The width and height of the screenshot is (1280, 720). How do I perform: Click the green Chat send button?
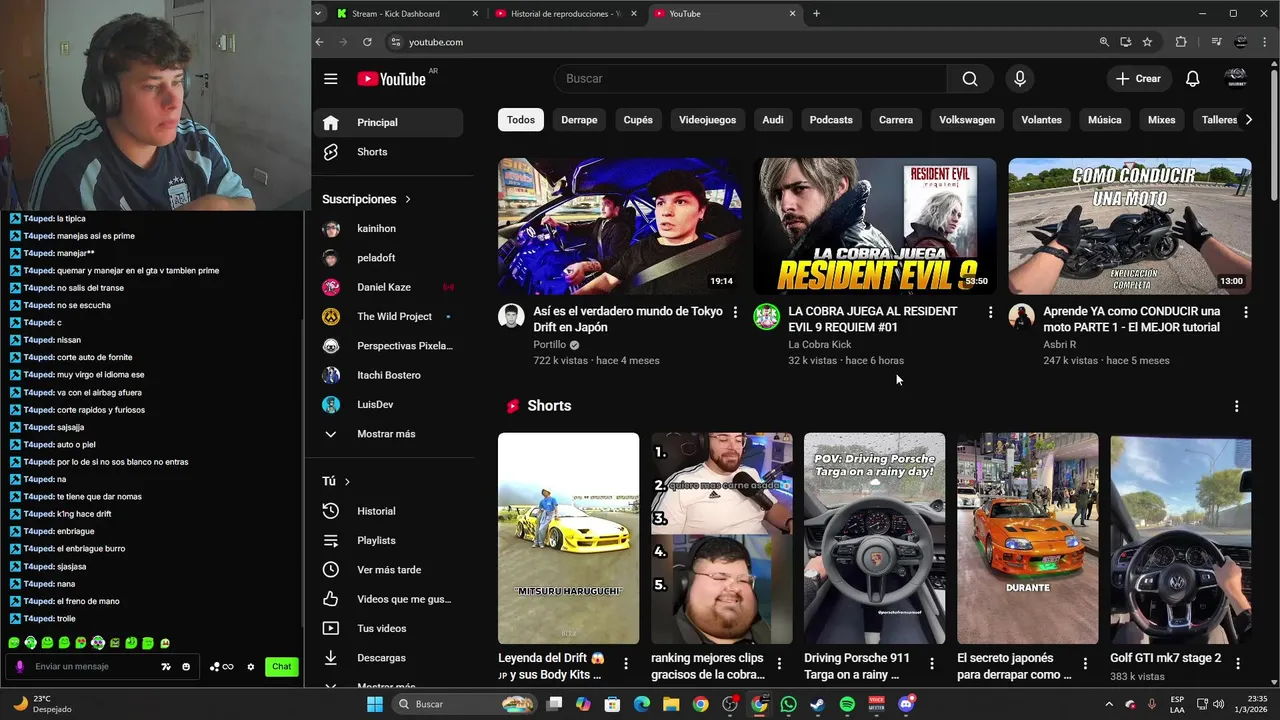(x=282, y=667)
